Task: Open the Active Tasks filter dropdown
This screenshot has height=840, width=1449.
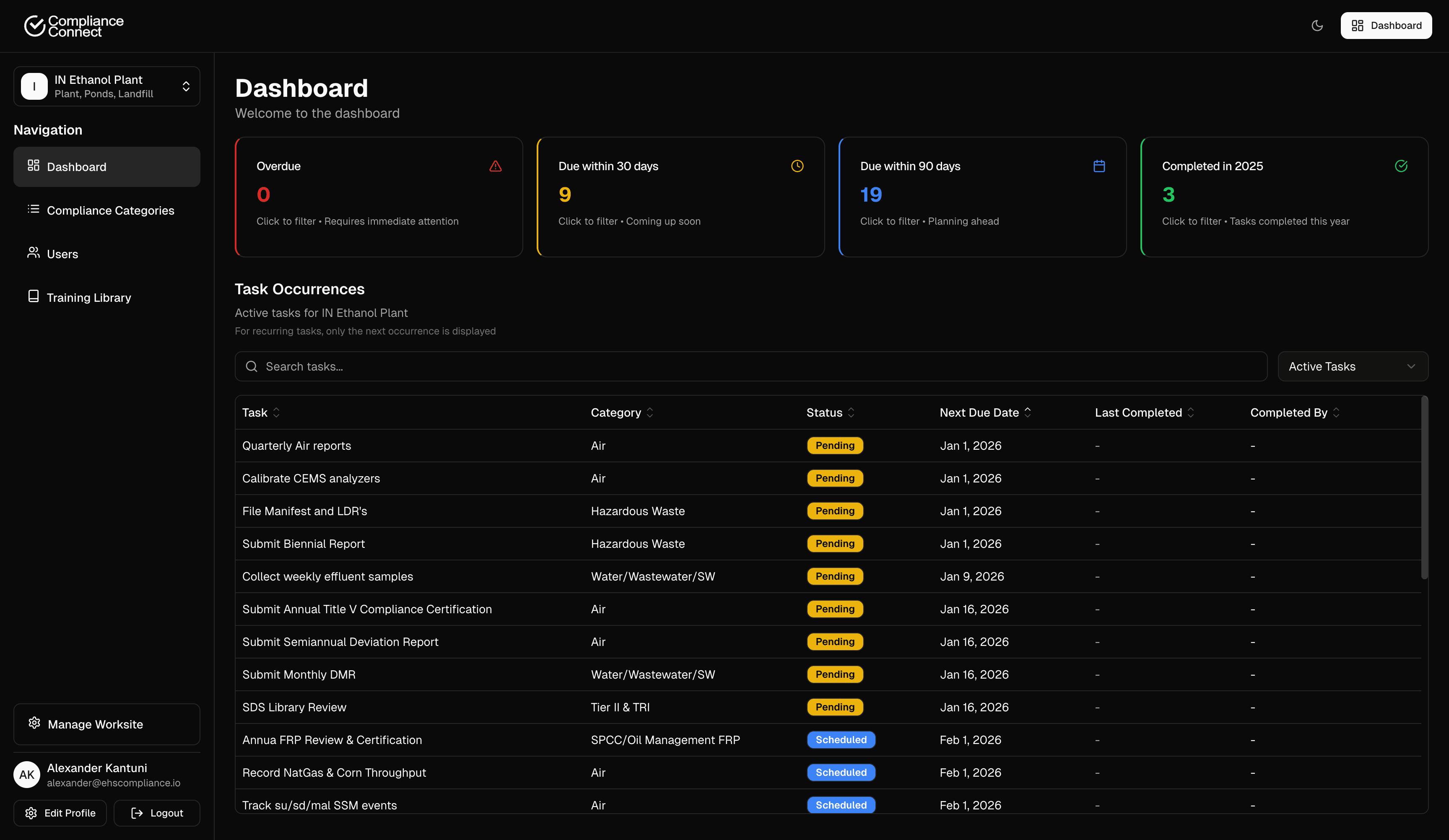Action: [x=1353, y=366]
